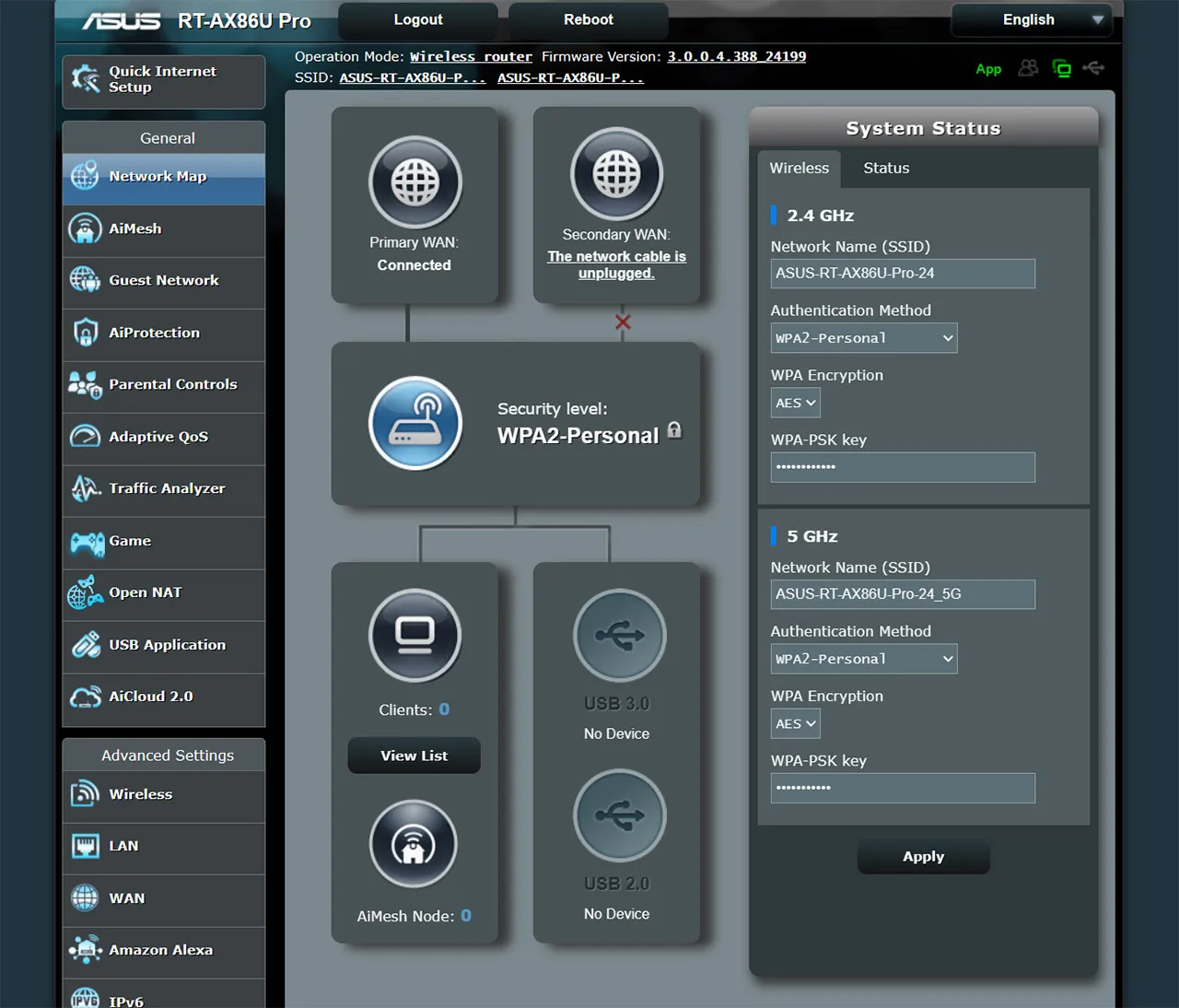Screen dimensions: 1179x1008
Task: Click the Wireless settings sidebar icon
Action: click(85, 793)
